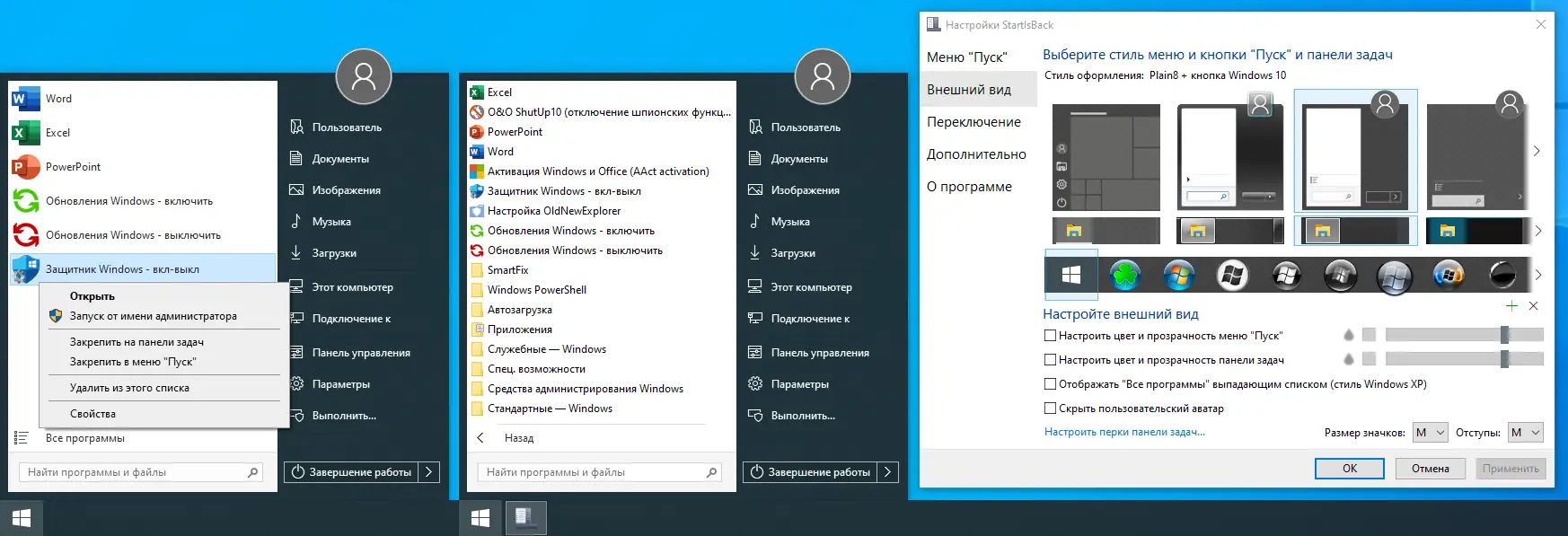Click taskbar transparency slider
Viewport: 1568px width, 536px height.
(1464, 359)
